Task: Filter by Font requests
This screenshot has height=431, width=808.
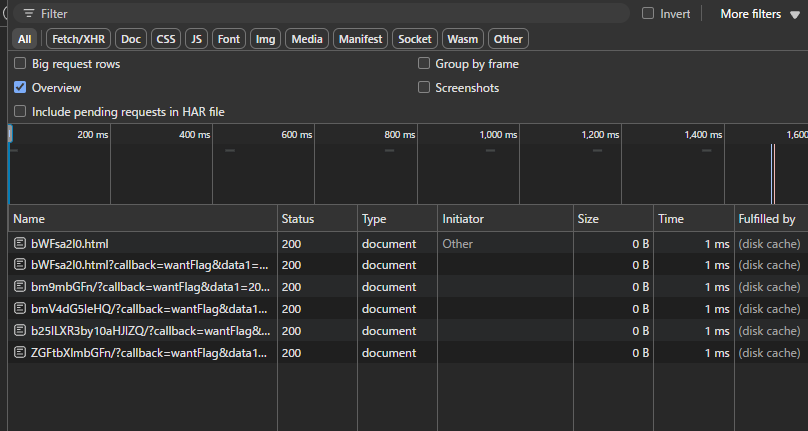Action: tap(229, 39)
